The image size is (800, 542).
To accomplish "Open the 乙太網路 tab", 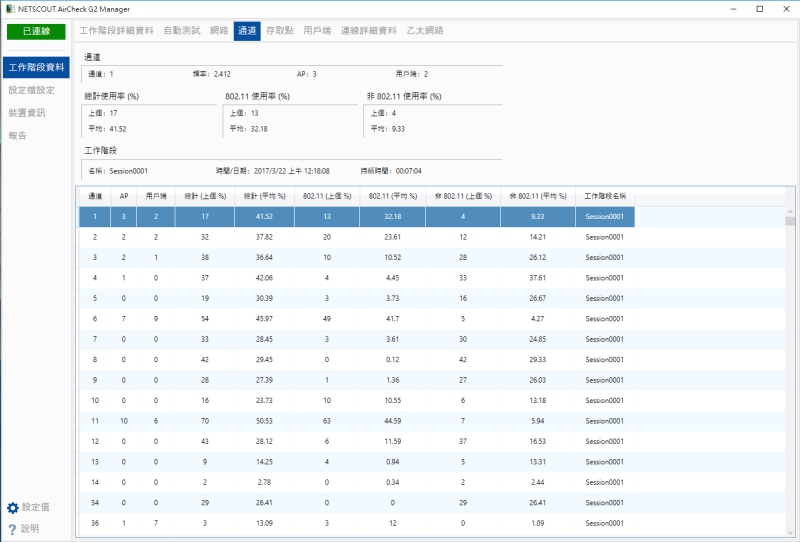I will coord(425,31).
